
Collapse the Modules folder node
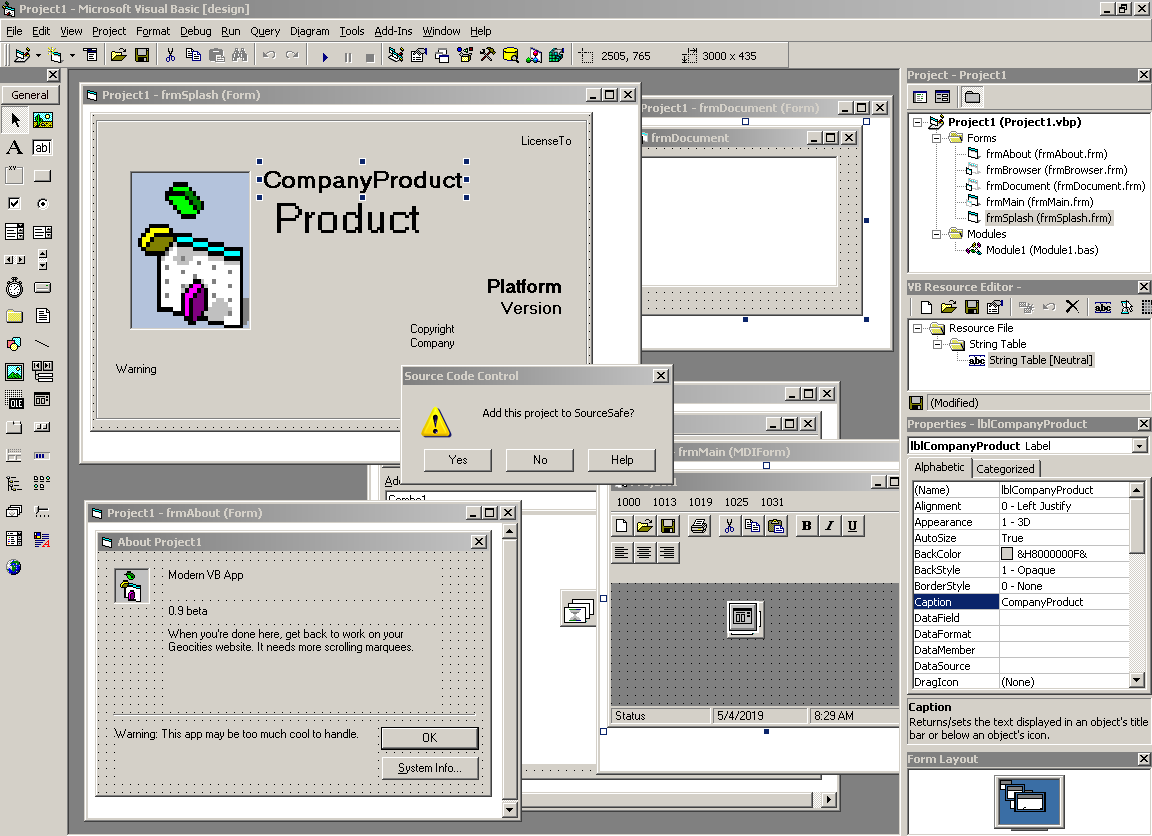pyautogui.click(x=936, y=234)
